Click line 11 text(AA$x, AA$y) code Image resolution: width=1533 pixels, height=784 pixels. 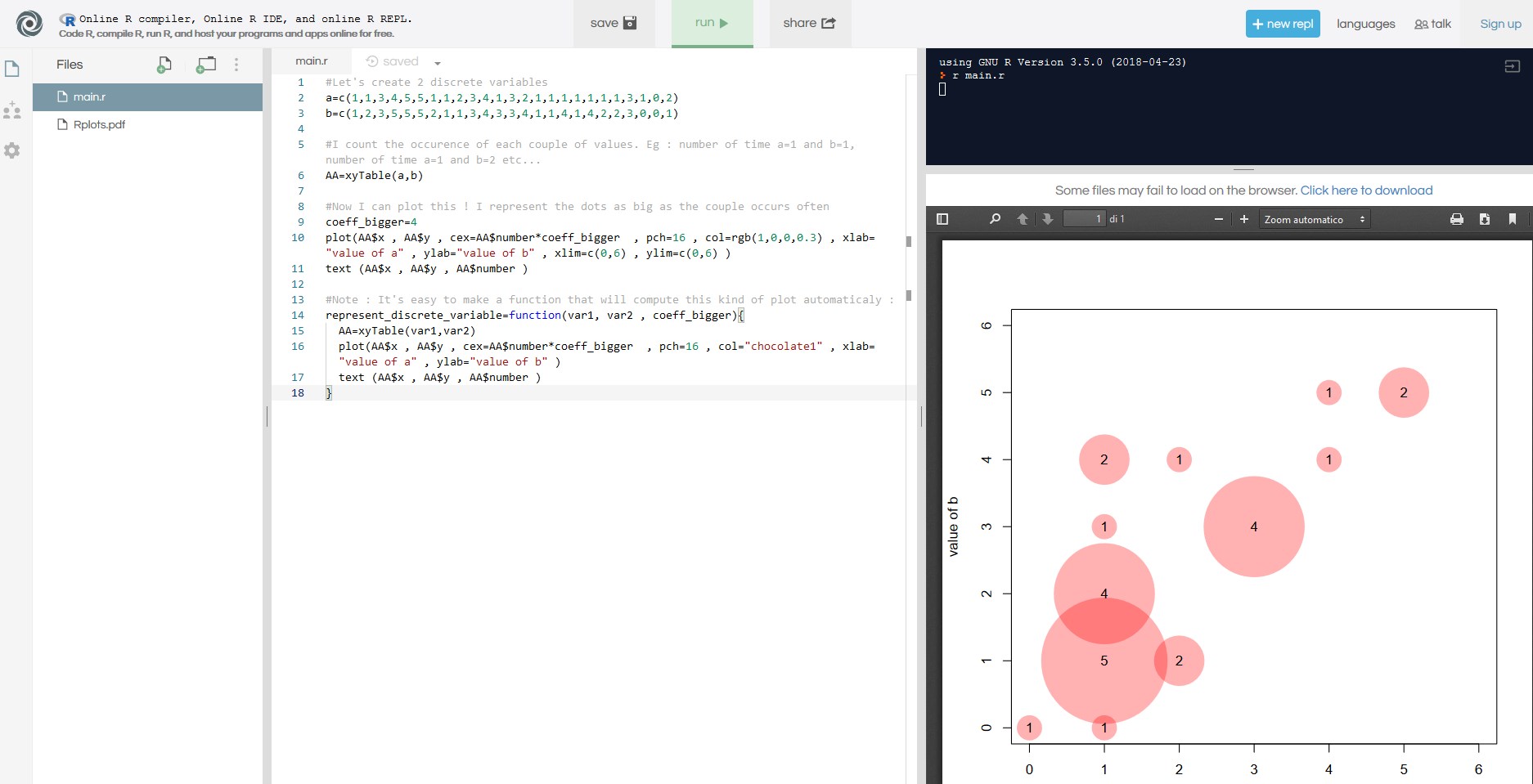[x=426, y=268]
